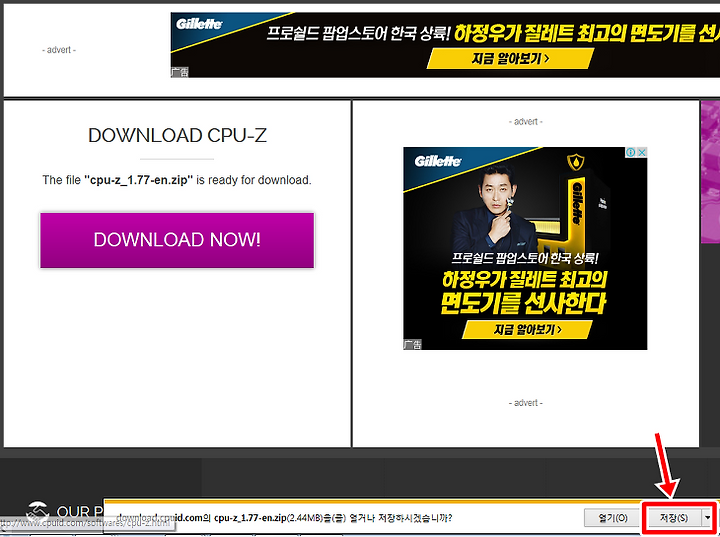Image resolution: width=720 pixels, height=537 pixels.
Task: Save the file with 저장(S) button
Action: [674, 518]
